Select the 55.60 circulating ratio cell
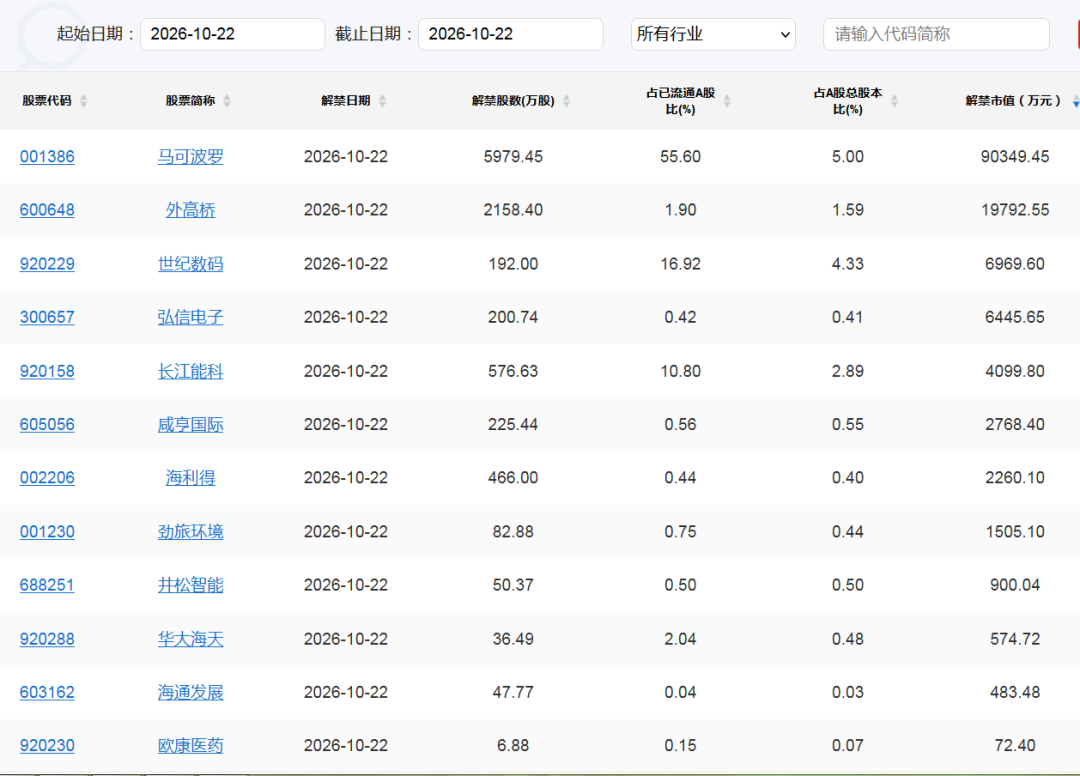The image size is (1080, 776). coord(681,157)
